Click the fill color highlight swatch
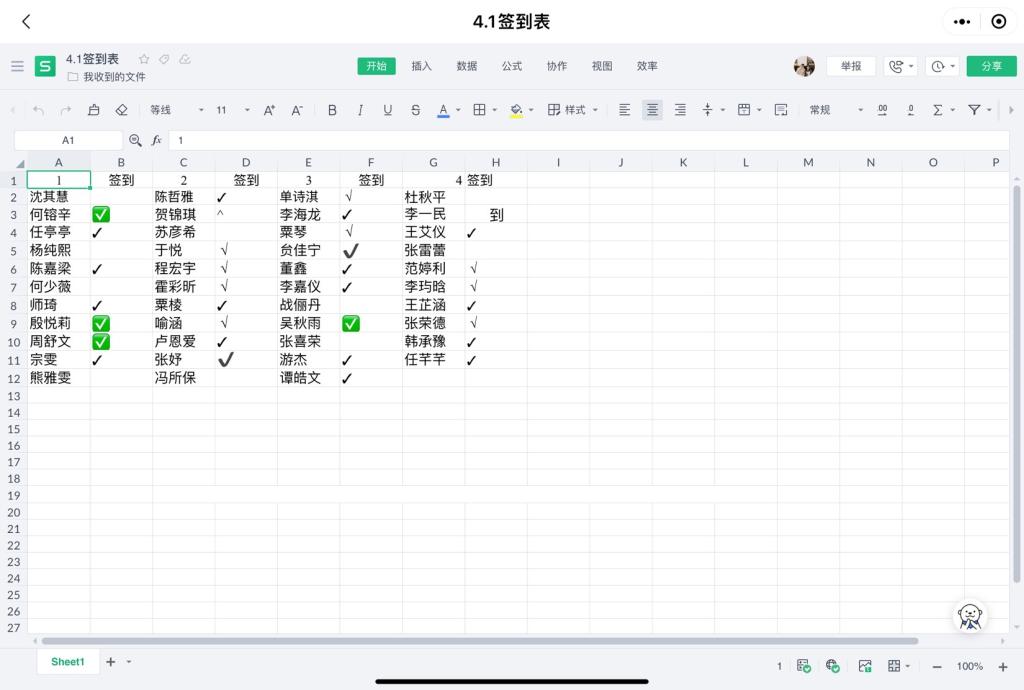The height and width of the screenshot is (690, 1024). pyautogui.click(x=516, y=110)
